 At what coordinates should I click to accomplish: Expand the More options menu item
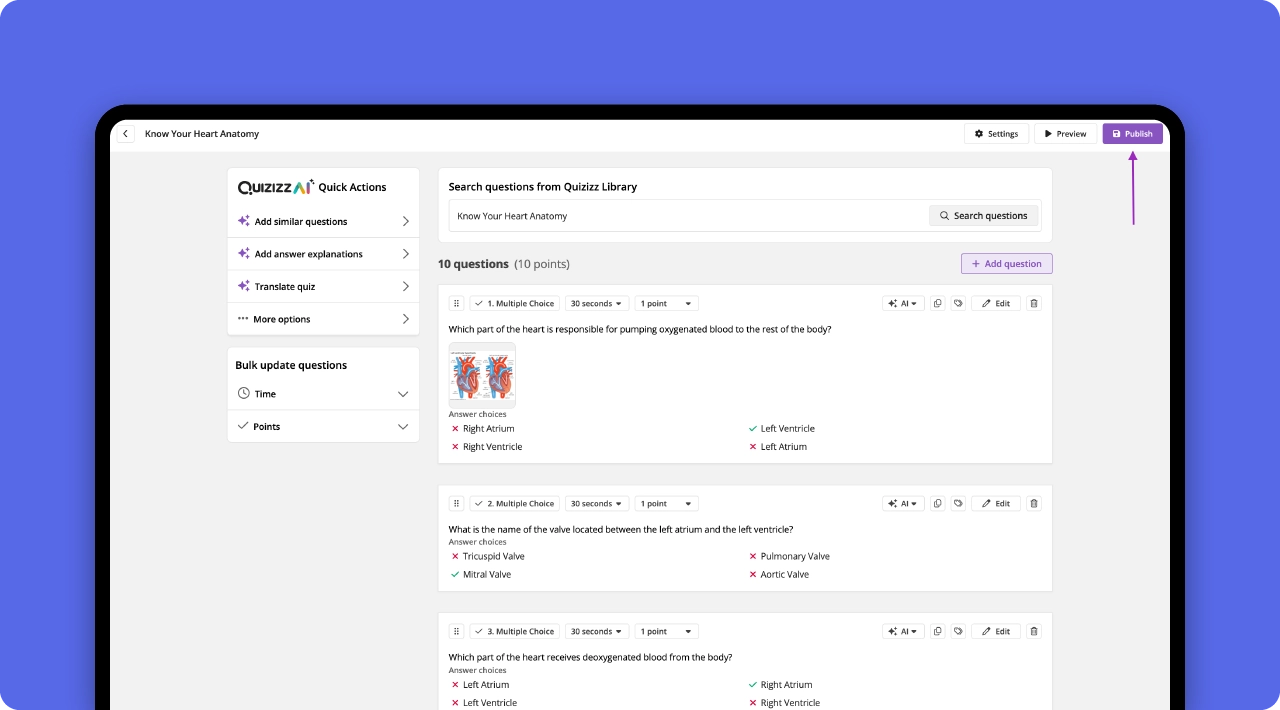click(x=322, y=318)
